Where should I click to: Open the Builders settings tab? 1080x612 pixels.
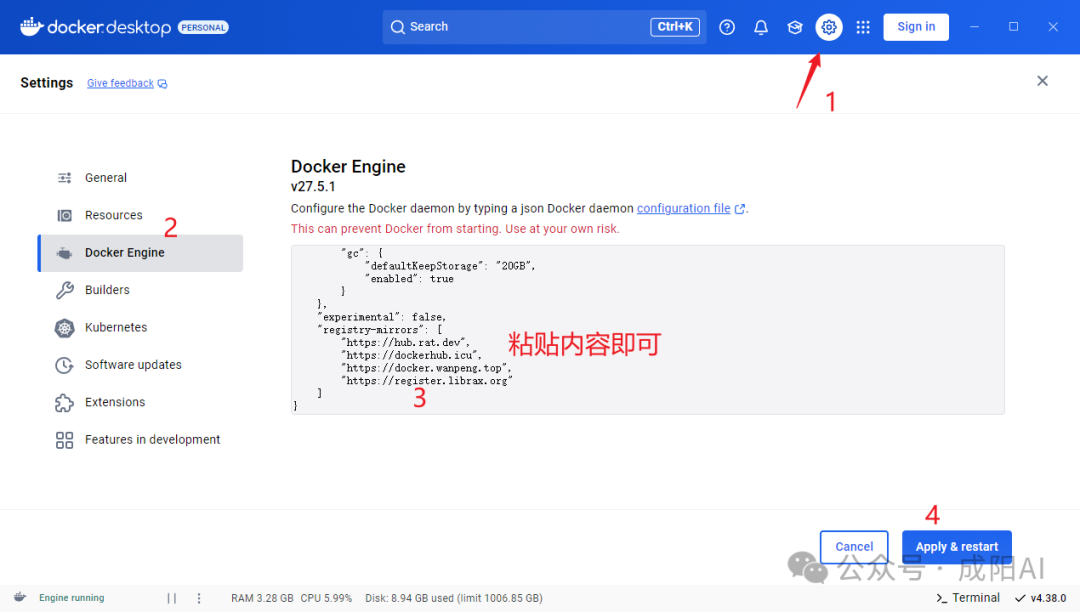pyautogui.click(x=141, y=290)
